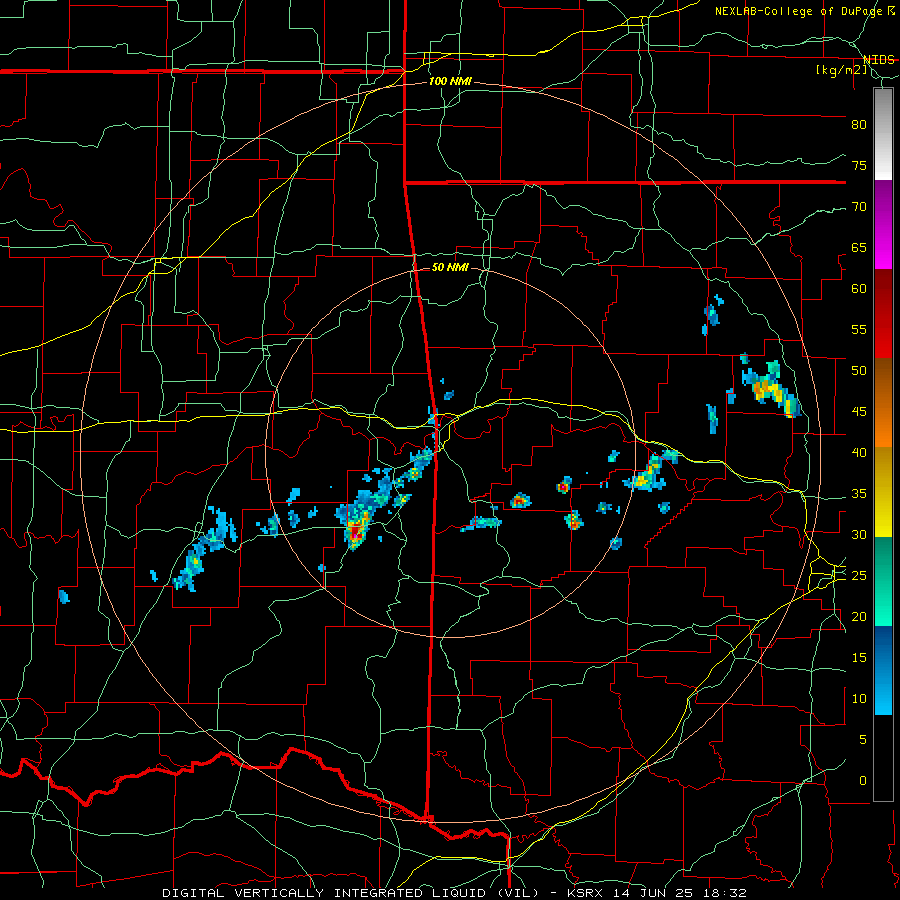This screenshot has width=900, height=900.
Task: Click the legend value 30
Action: pos(859,535)
